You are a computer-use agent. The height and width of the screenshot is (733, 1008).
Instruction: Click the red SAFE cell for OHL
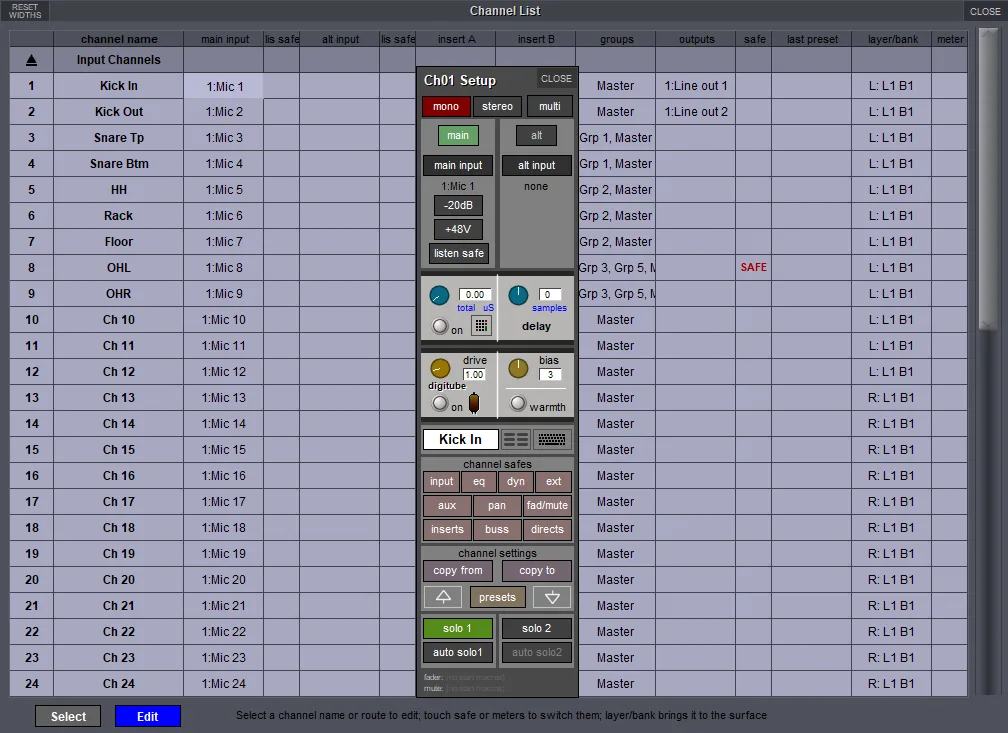[753, 267]
